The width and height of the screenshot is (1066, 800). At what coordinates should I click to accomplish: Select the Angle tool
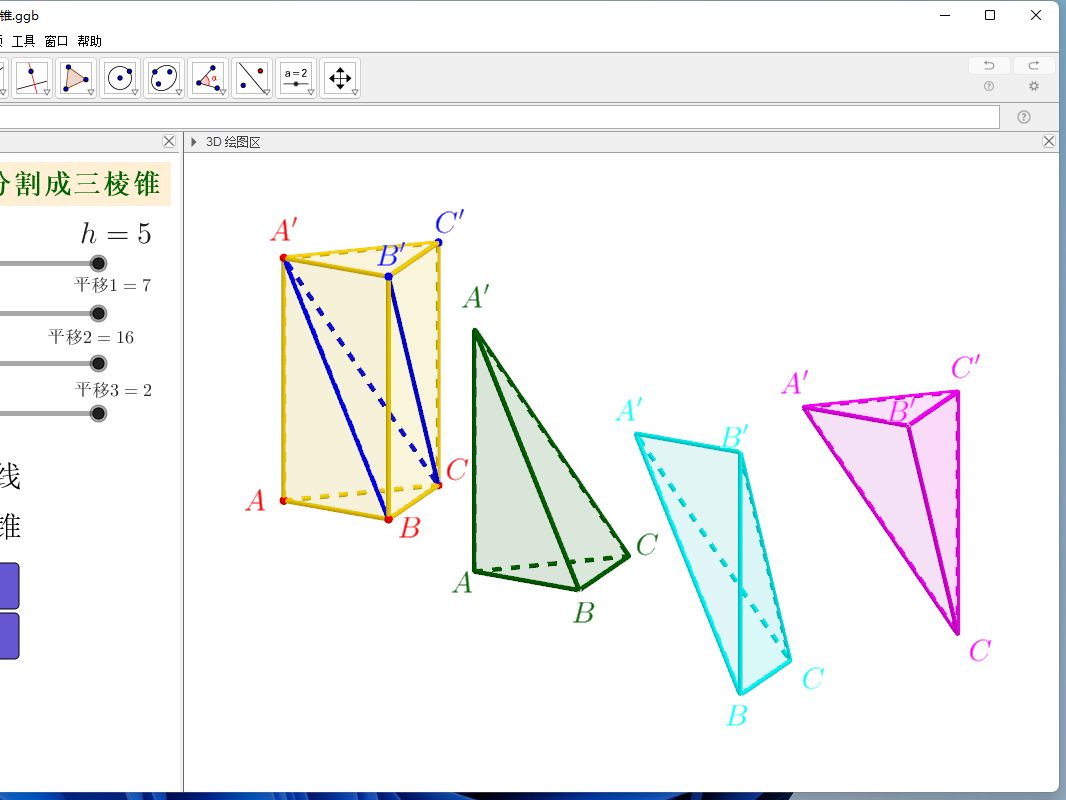pos(207,78)
